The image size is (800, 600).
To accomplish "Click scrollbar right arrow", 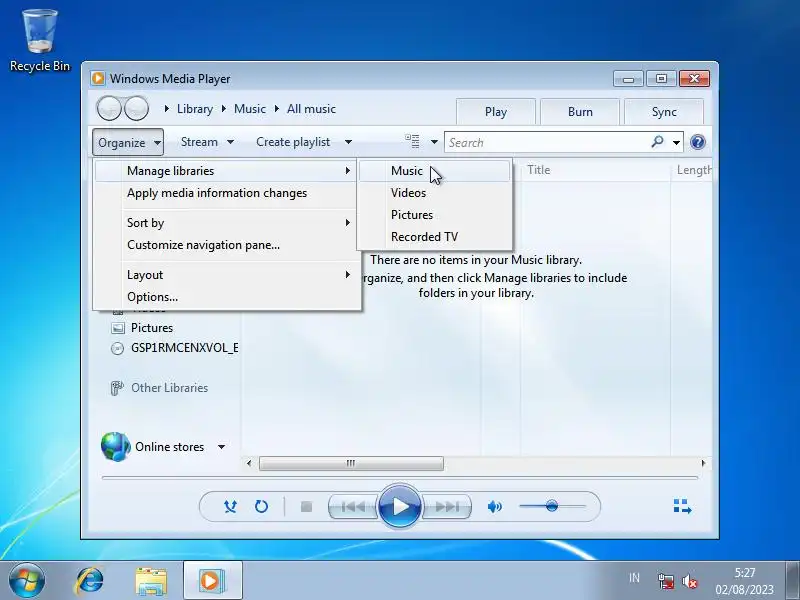I will click(704, 463).
